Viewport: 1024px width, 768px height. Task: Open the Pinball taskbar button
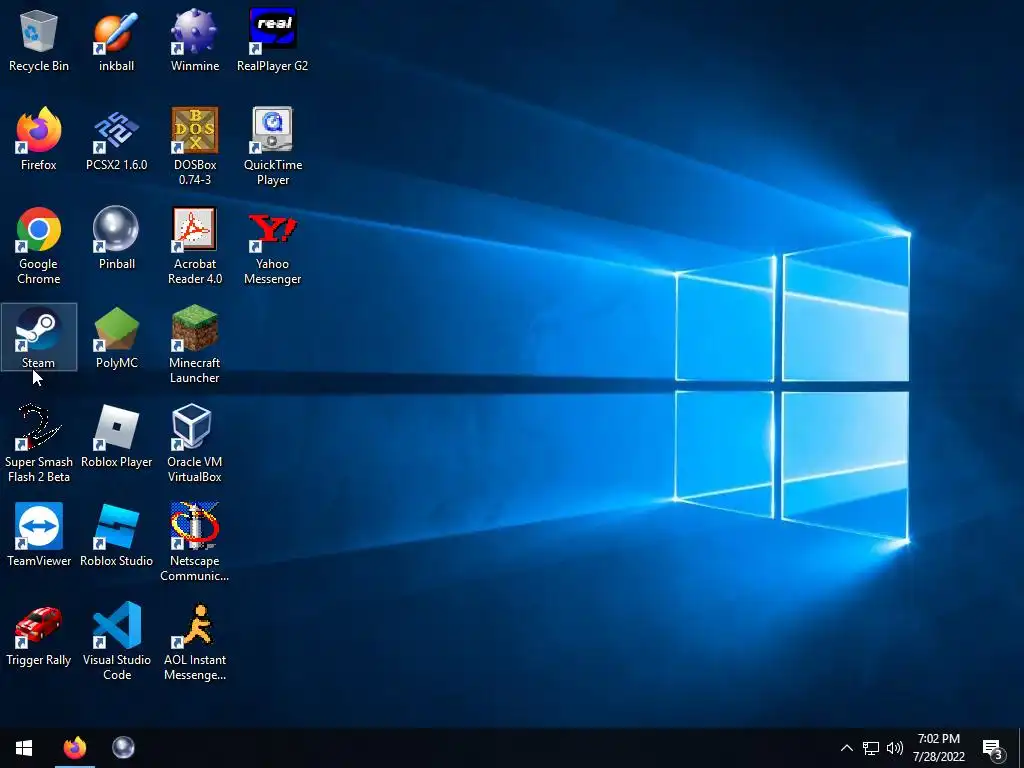point(123,748)
